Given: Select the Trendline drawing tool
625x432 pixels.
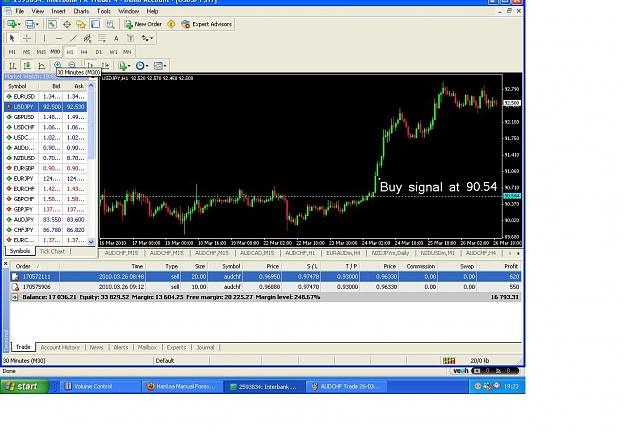Looking at the screenshot, I should point(73,38).
